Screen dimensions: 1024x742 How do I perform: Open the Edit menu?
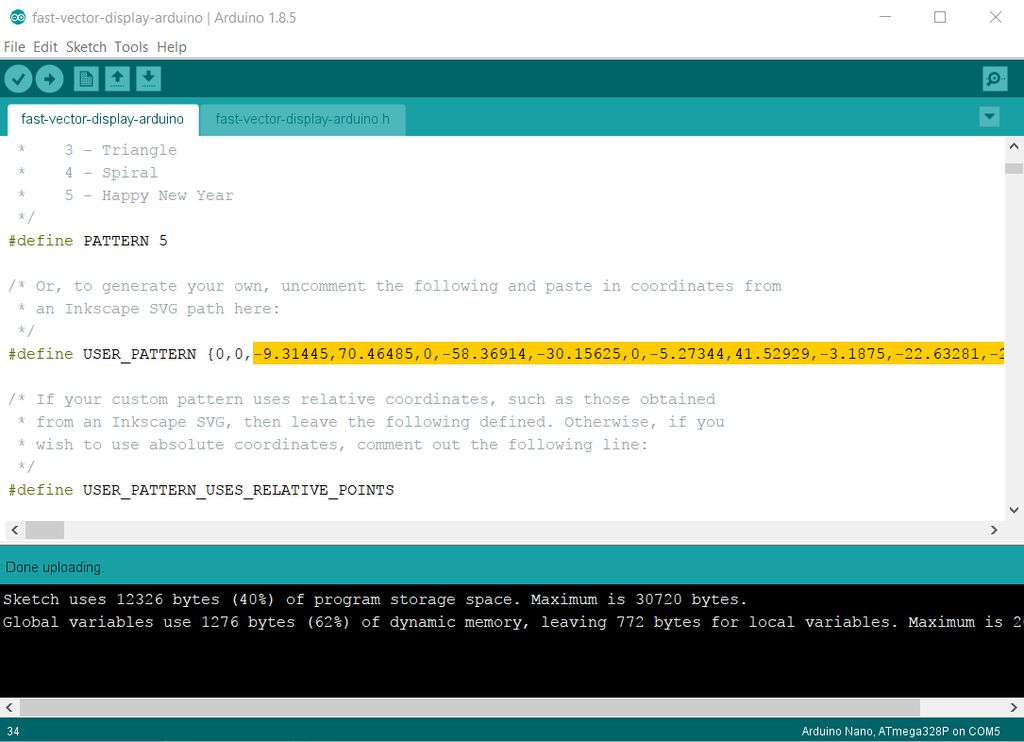(x=45, y=47)
